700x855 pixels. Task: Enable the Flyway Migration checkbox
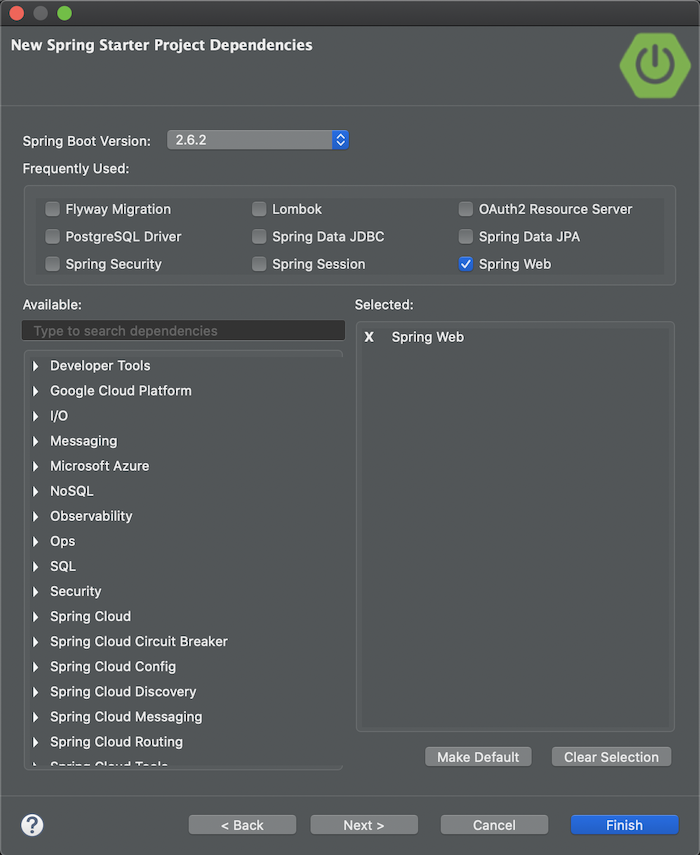[x=52, y=209]
